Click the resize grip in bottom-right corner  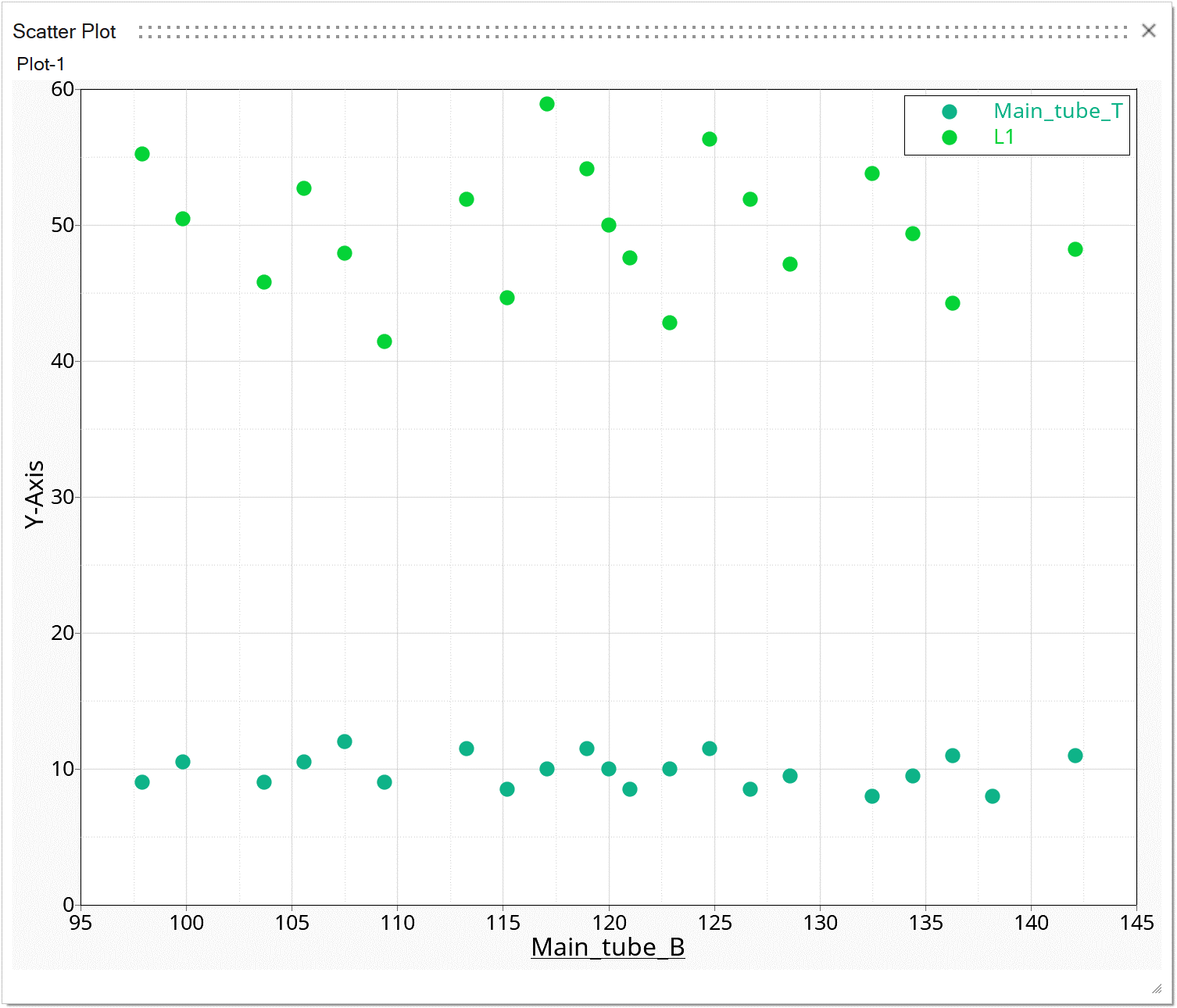click(1157, 989)
